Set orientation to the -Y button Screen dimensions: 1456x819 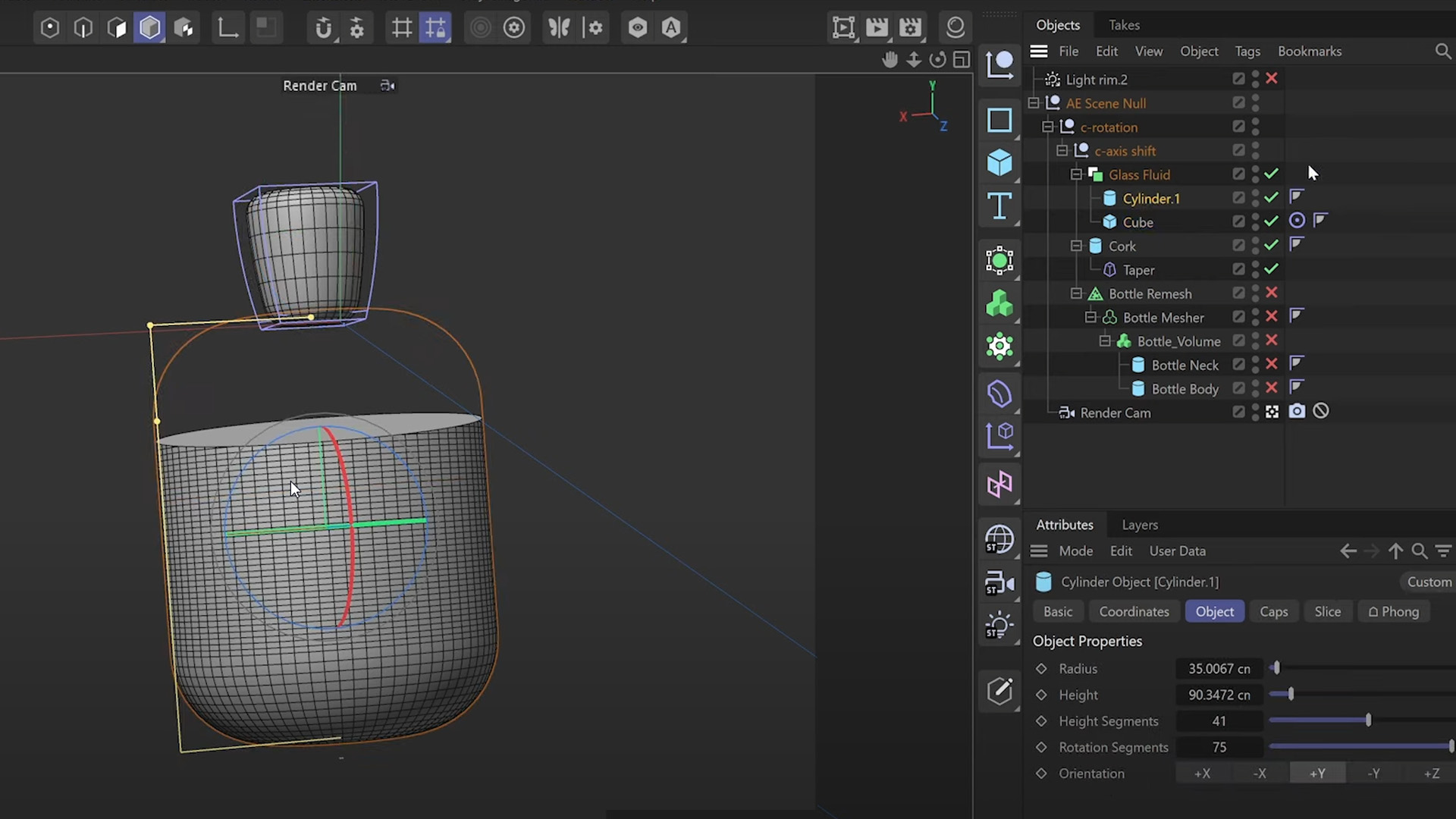point(1373,773)
